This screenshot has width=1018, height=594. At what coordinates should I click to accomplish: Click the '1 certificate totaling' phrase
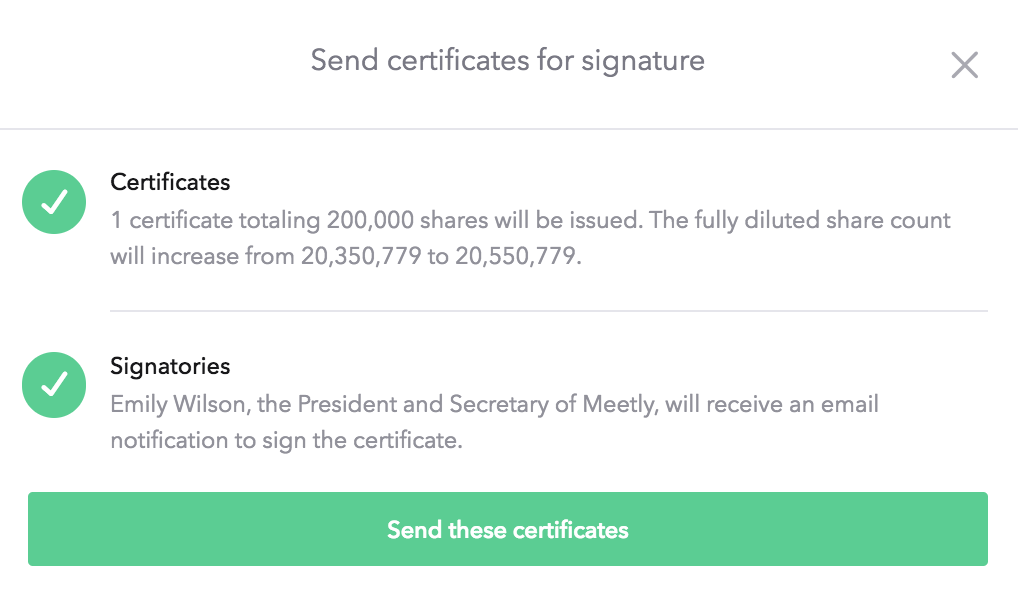(216, 221)
